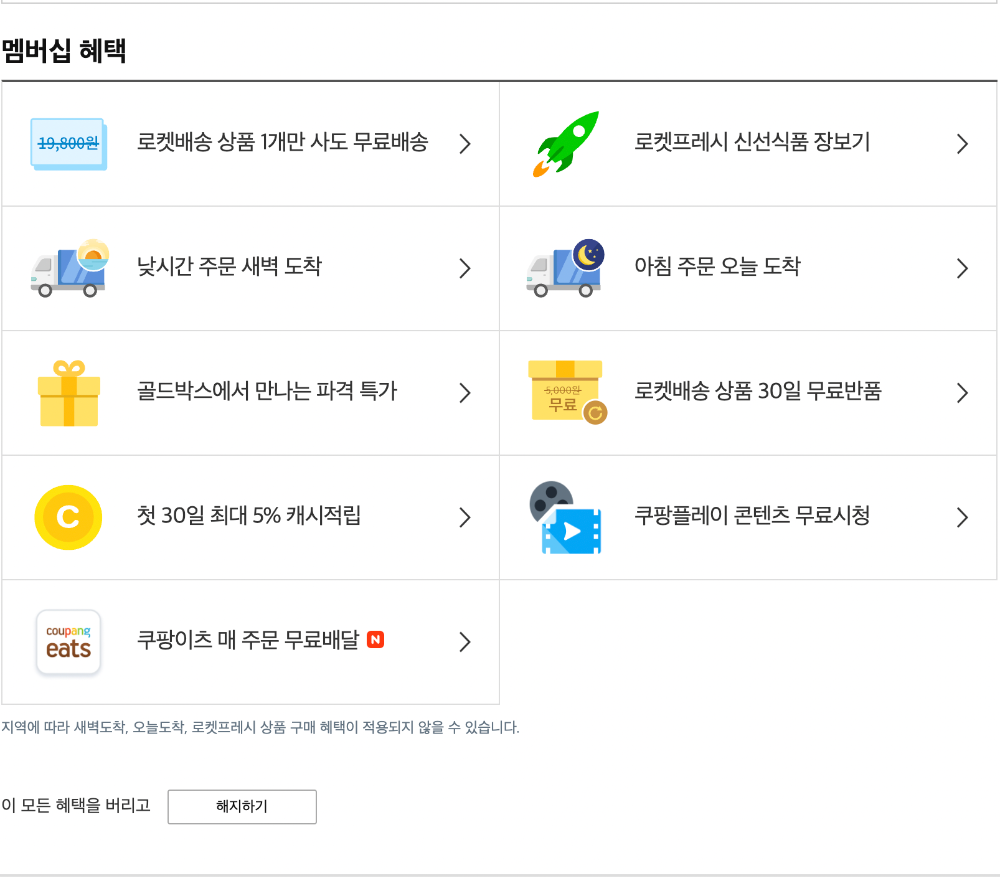Image resolution: width=1000 pixels, height=877 pixels.
Task: Click the Coupang Eats logo icon
Action: click(x=68, y=642)
